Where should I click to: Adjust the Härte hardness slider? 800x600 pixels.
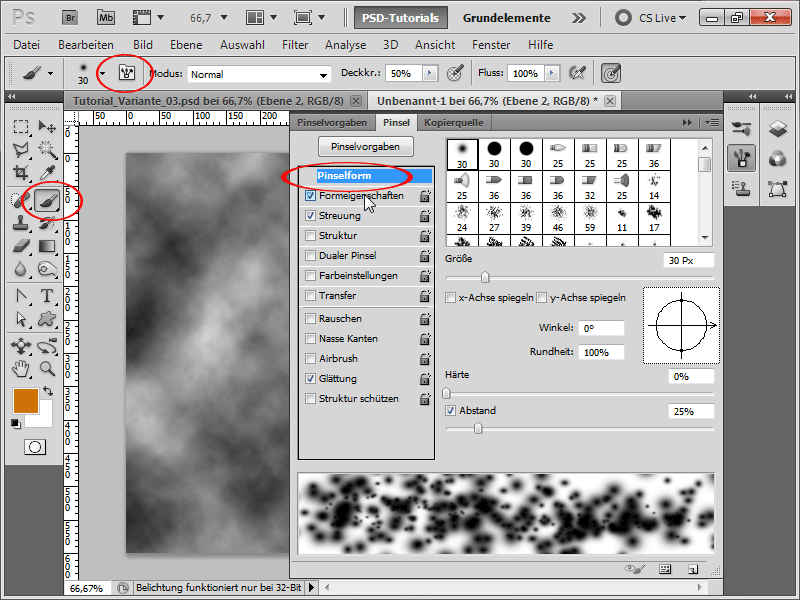pyautogui.click(x=446, y=393)
